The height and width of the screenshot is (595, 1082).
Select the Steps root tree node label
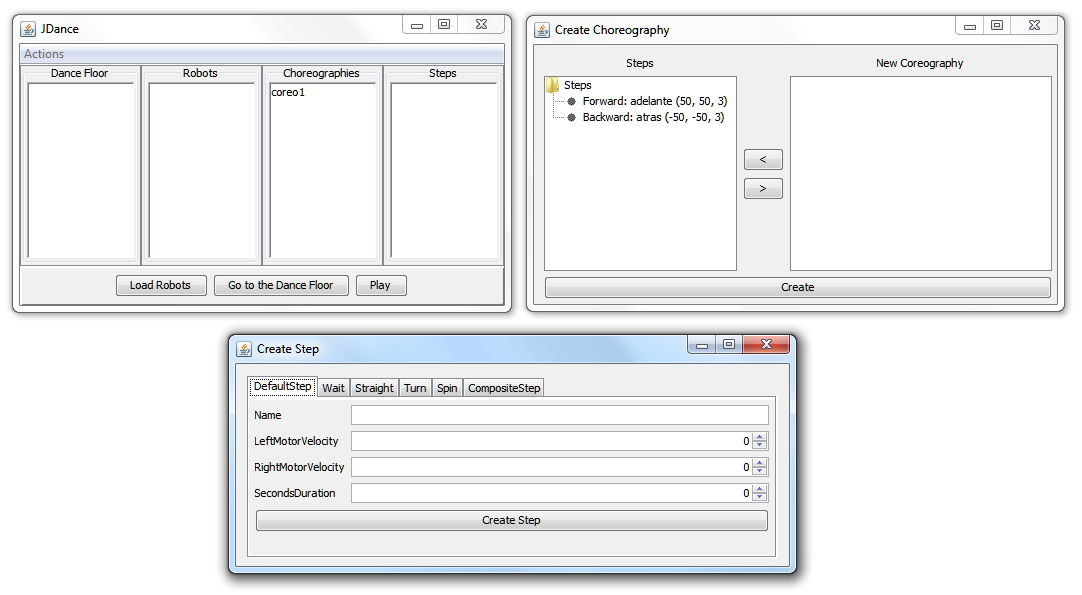pyautogui.click(x=578, y=85)
